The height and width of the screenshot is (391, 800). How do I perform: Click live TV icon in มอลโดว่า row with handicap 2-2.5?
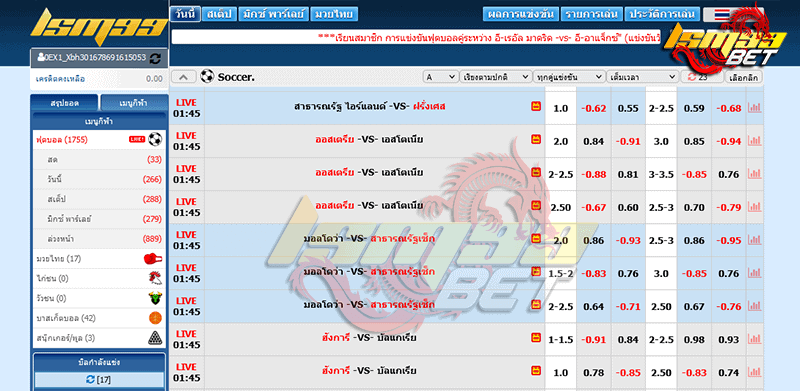536,304
